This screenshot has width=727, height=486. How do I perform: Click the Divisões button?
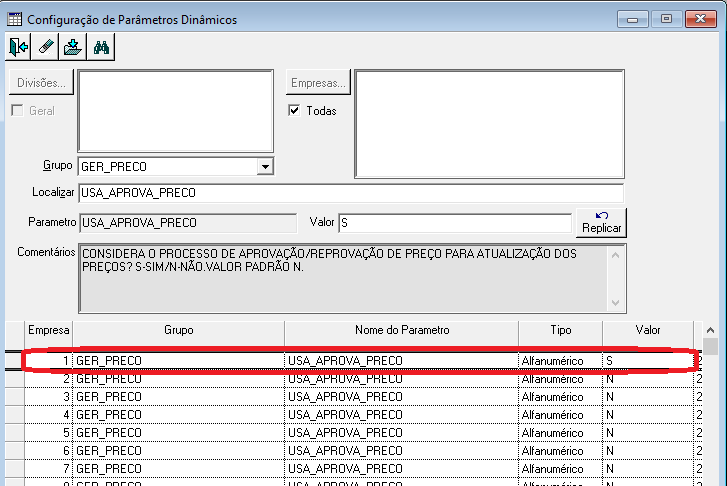click(41, 83)
